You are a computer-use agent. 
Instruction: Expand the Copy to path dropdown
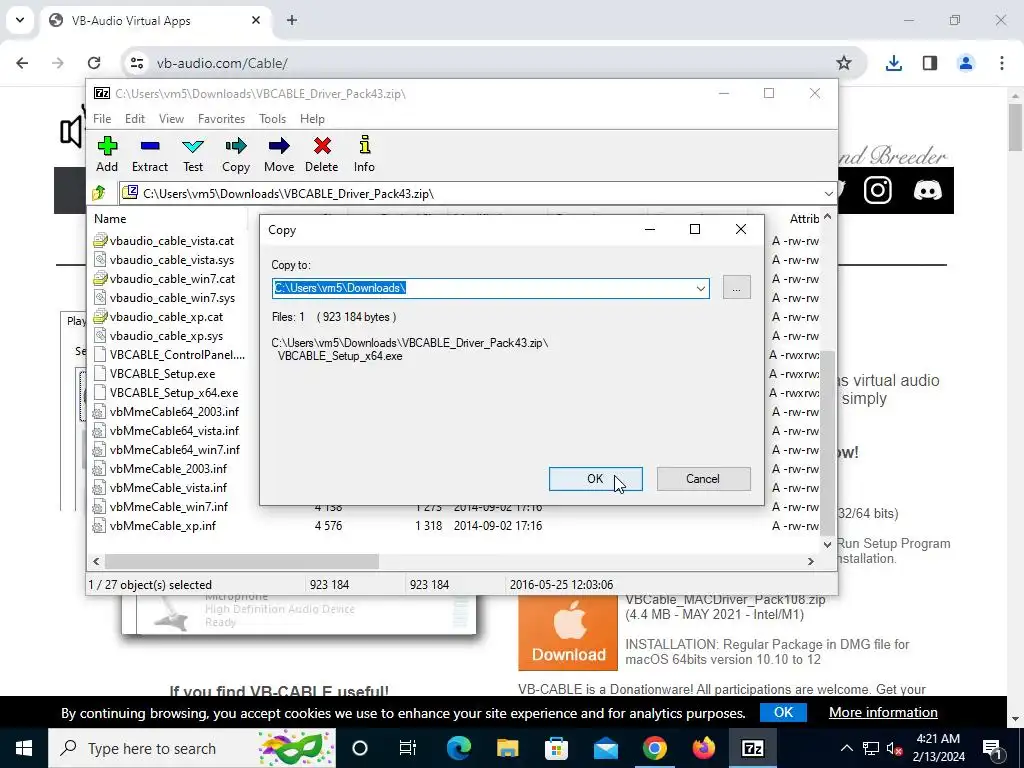(701, 288)
